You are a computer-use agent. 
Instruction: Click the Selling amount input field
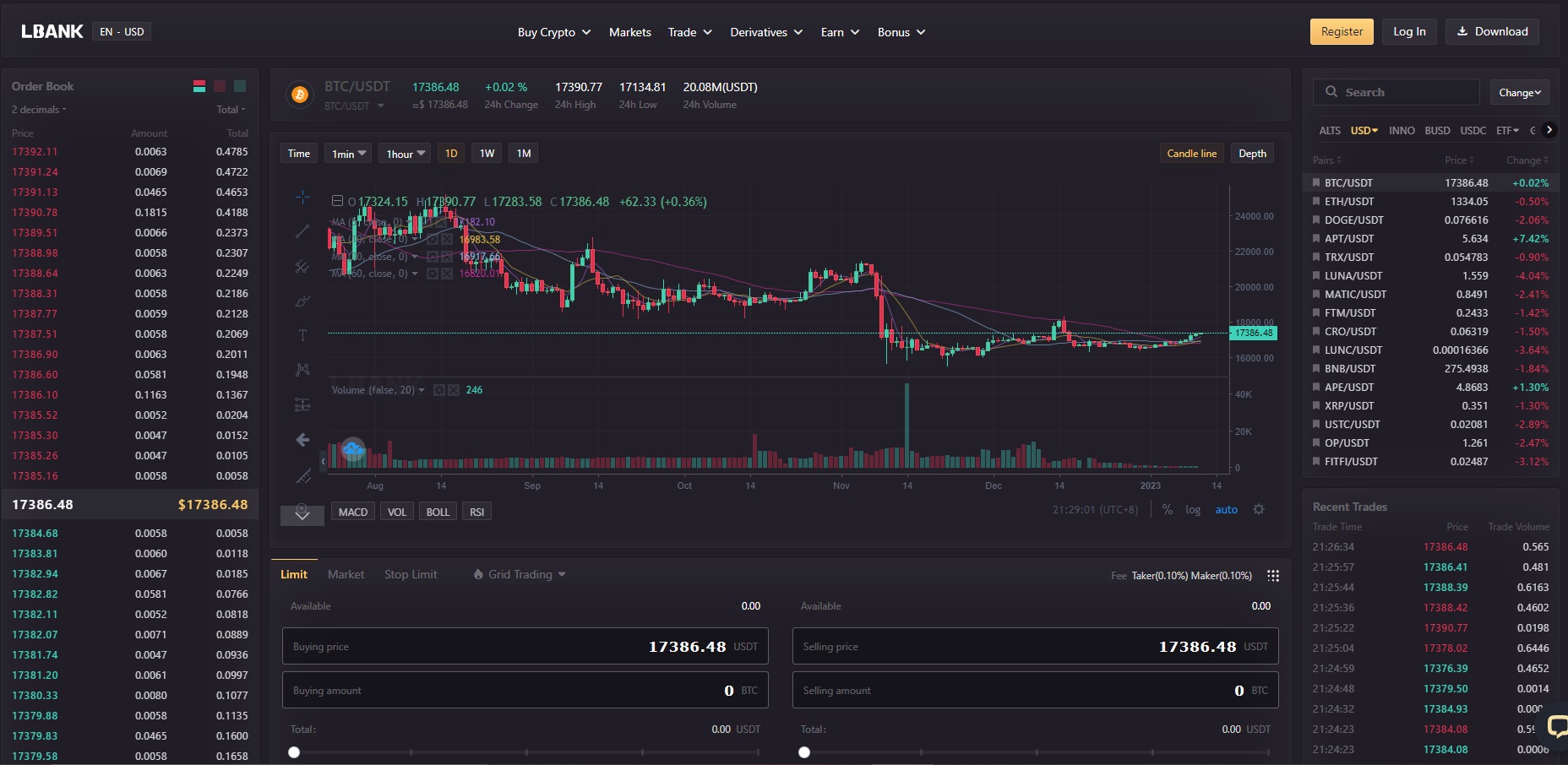coord(1036,690)
